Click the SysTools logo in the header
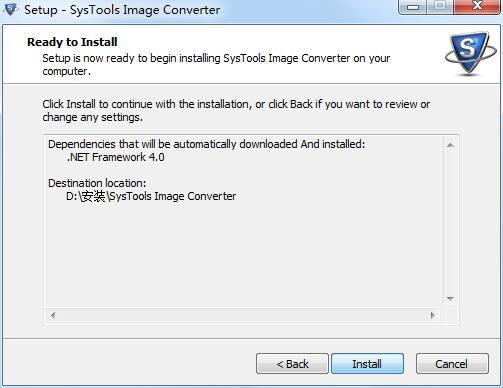This screenshot has width=503, height=388. 470,53
